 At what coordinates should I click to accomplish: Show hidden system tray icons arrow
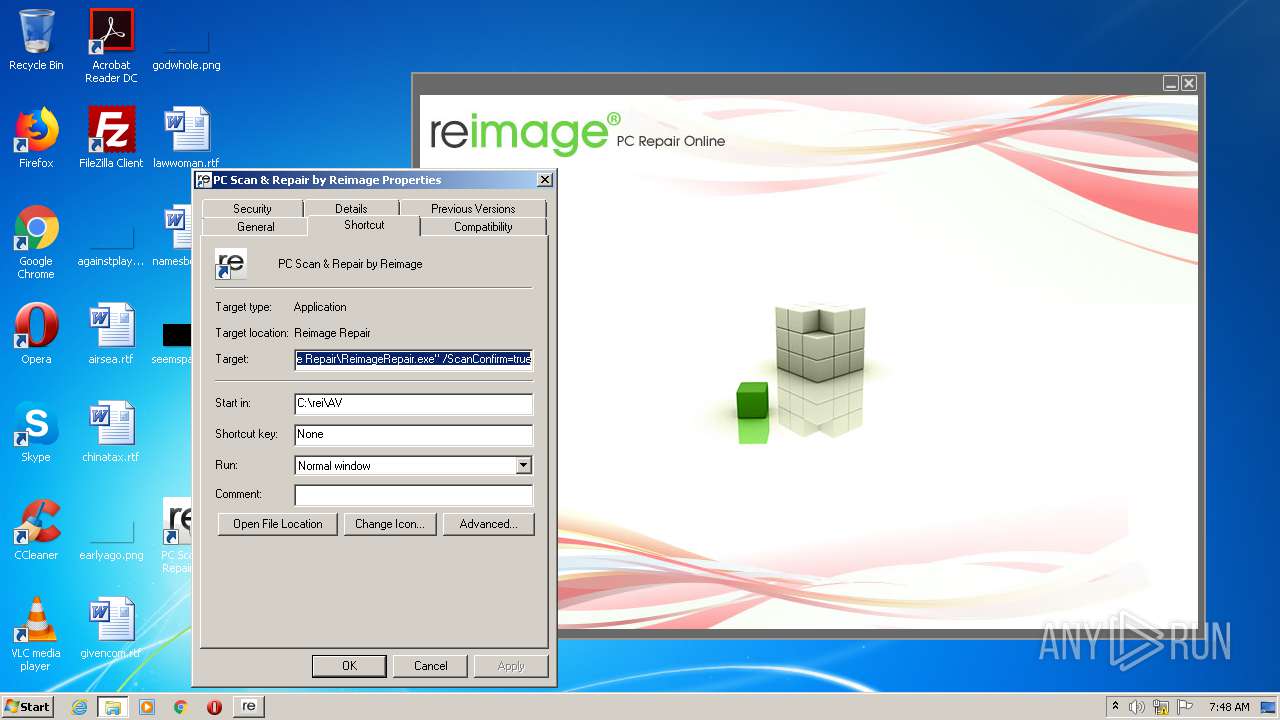[x=1116, y=707]
